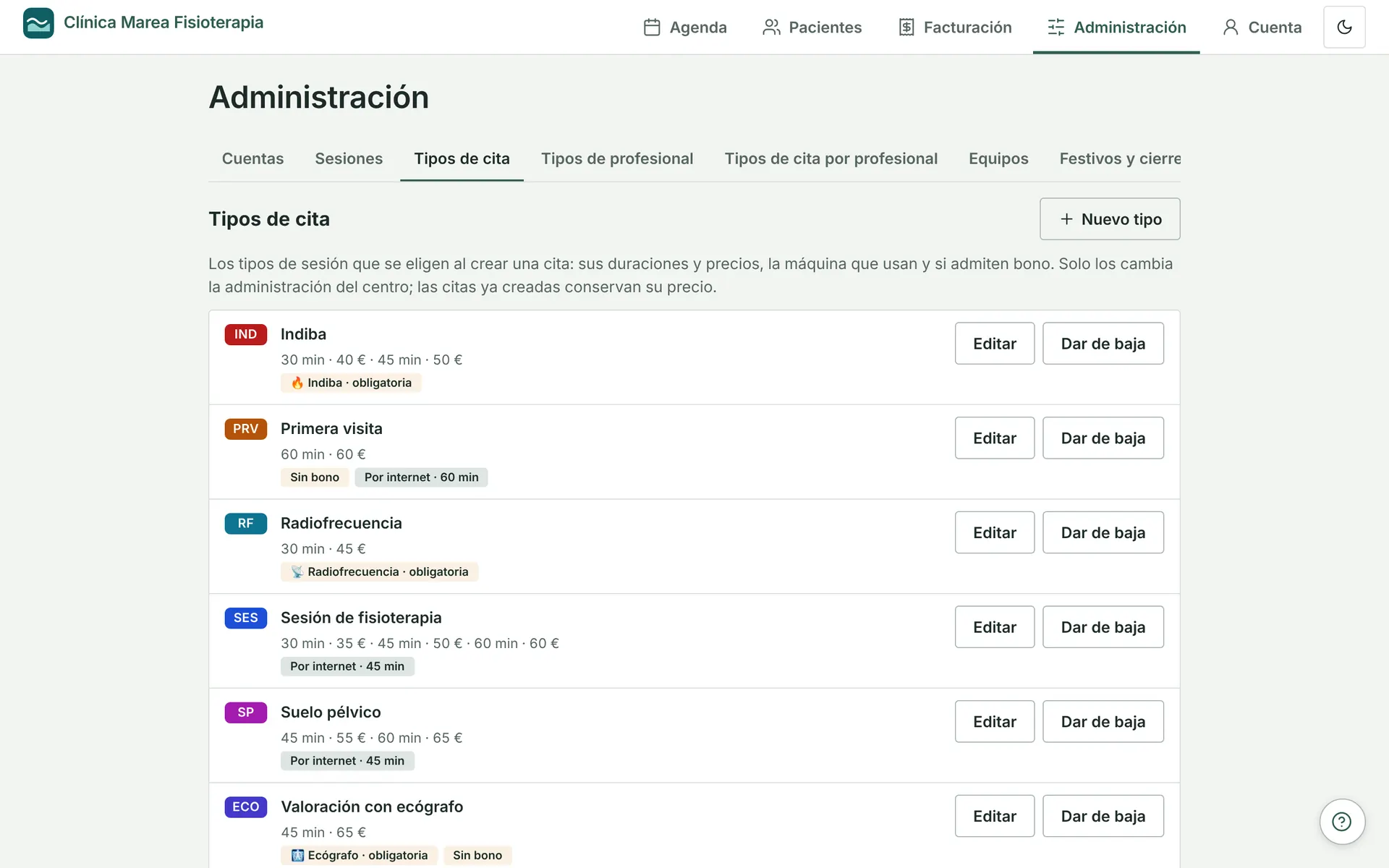Viewport: 1389px width, 868px height.
Task: Select the Tipos de cita tab
Action: click(462, 159)
